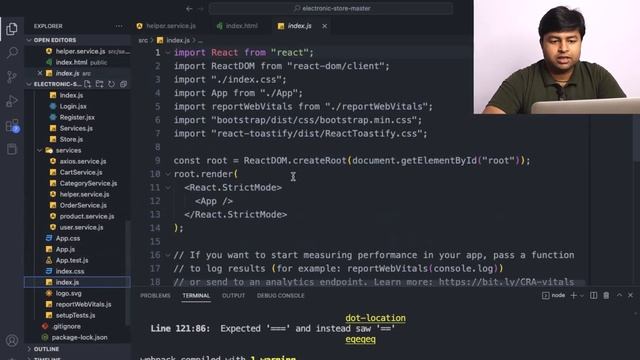The width and height of the screenshot is (640, 360).
Task: Collapse all folders in explorer
Action: click(123, 84)
